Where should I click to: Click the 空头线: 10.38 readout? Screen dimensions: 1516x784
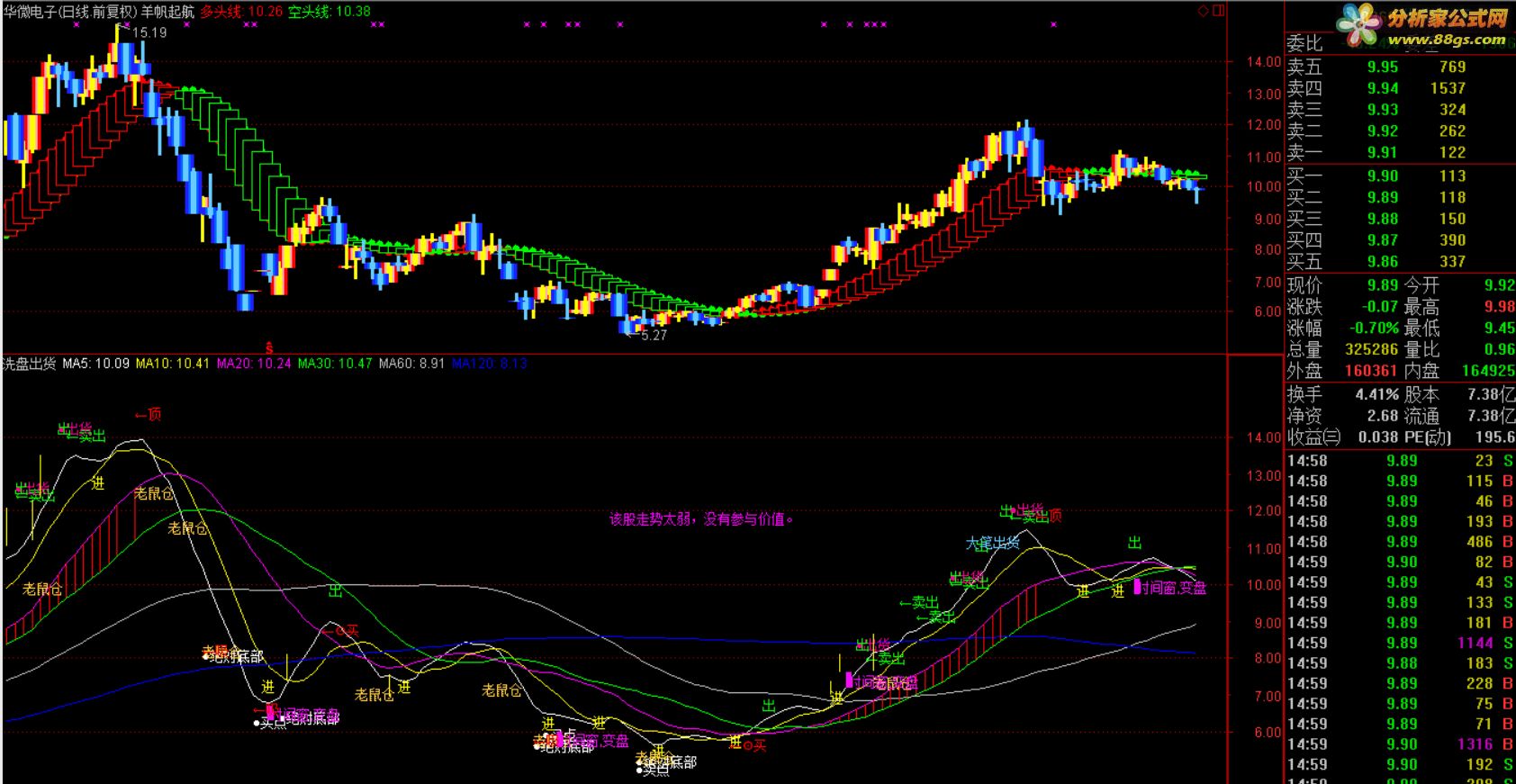pos(329,12)
